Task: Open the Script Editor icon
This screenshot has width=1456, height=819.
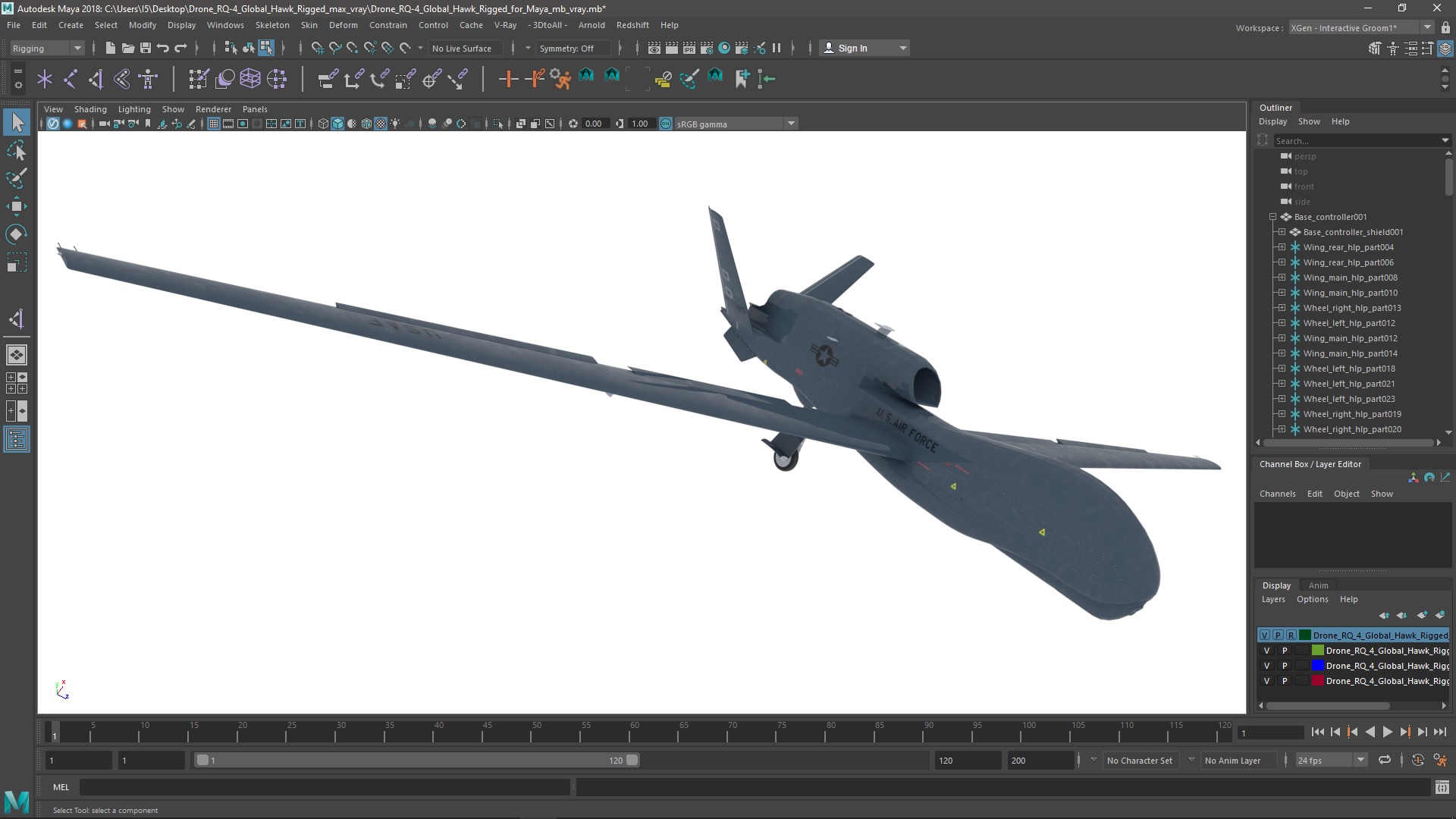Action: (x=1442, y=787)
